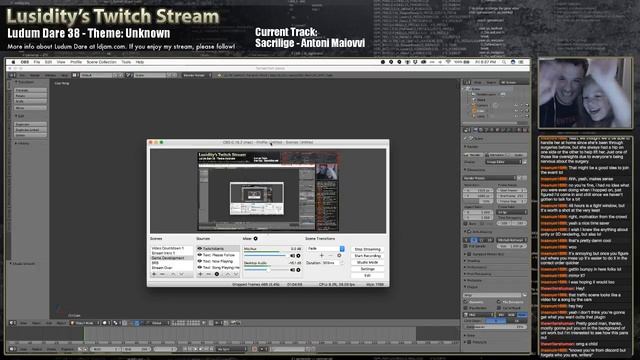Click the Translate button in Blender tool shelf

tap(31, 90)
